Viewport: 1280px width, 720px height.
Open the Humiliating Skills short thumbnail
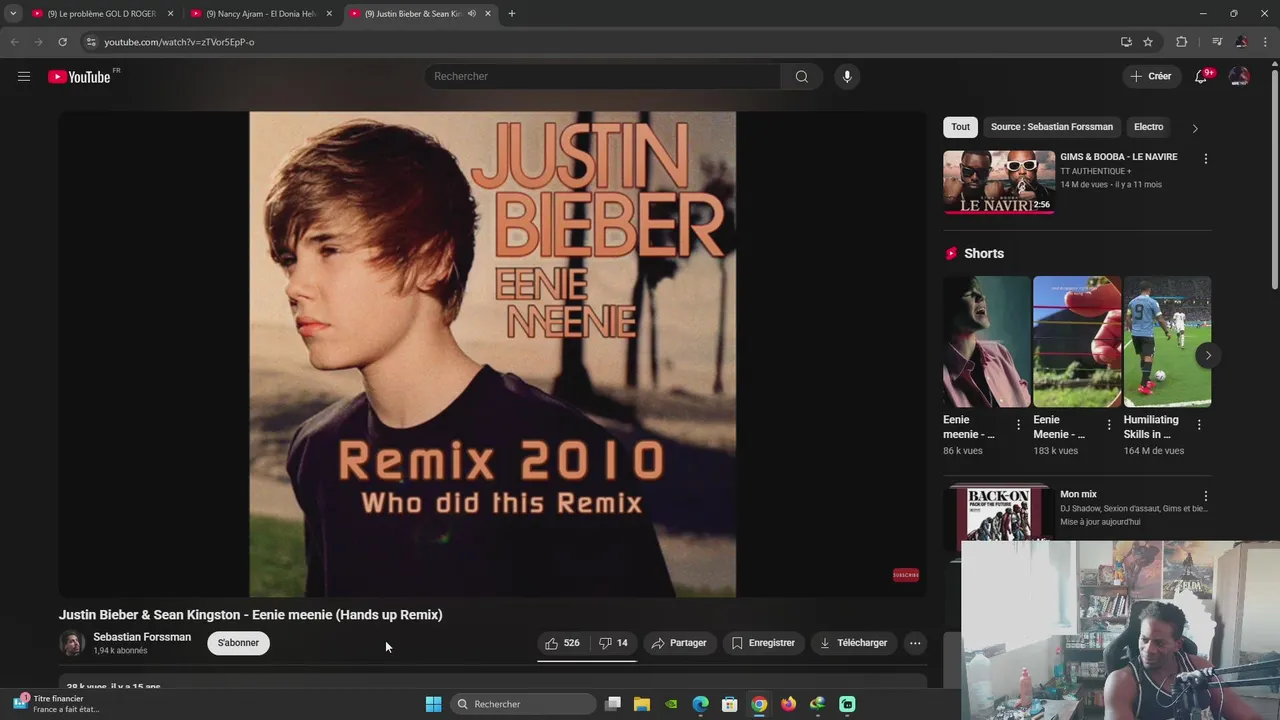[1167, 341]
